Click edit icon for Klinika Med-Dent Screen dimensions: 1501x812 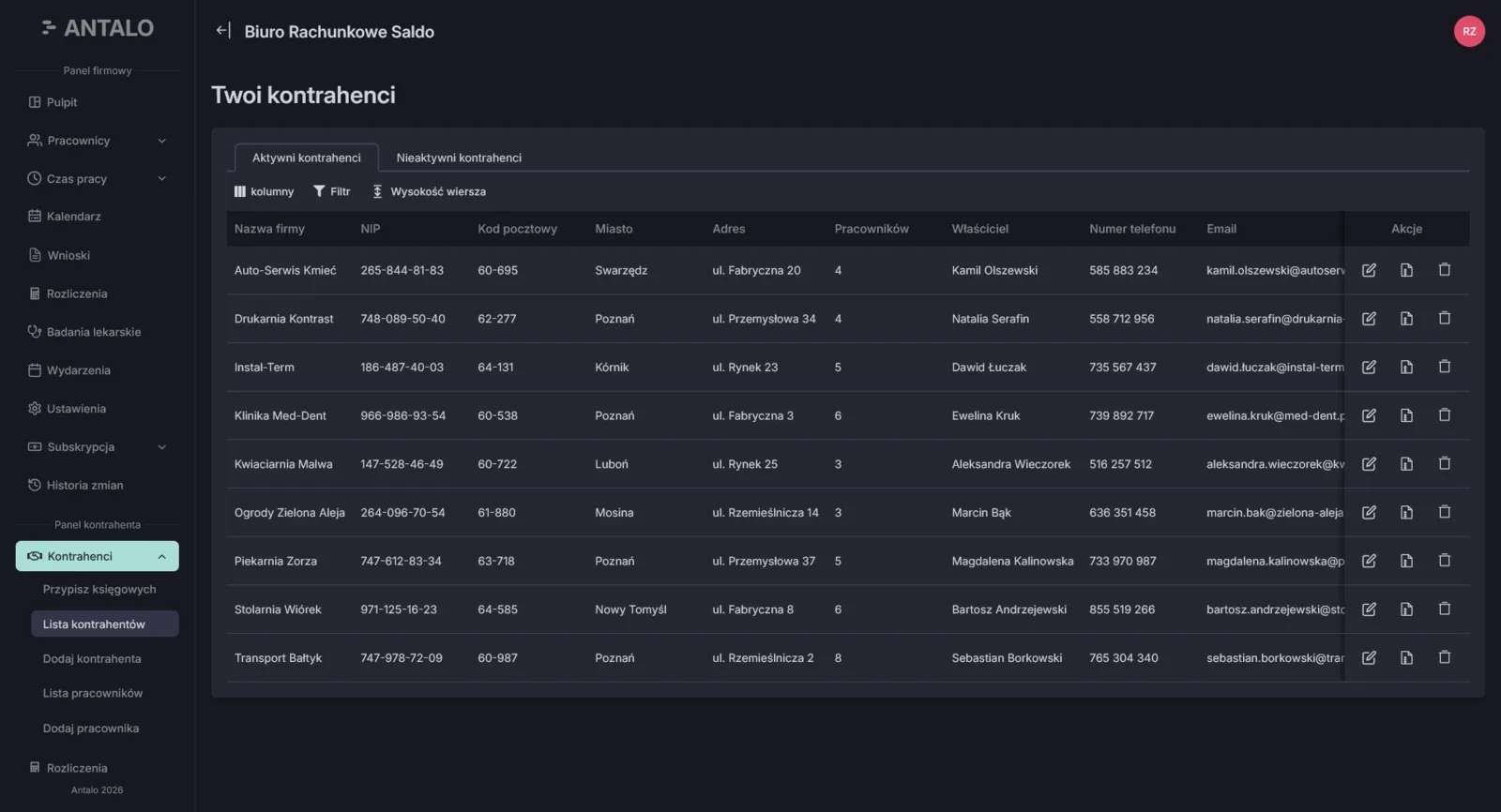point(1369,415)
